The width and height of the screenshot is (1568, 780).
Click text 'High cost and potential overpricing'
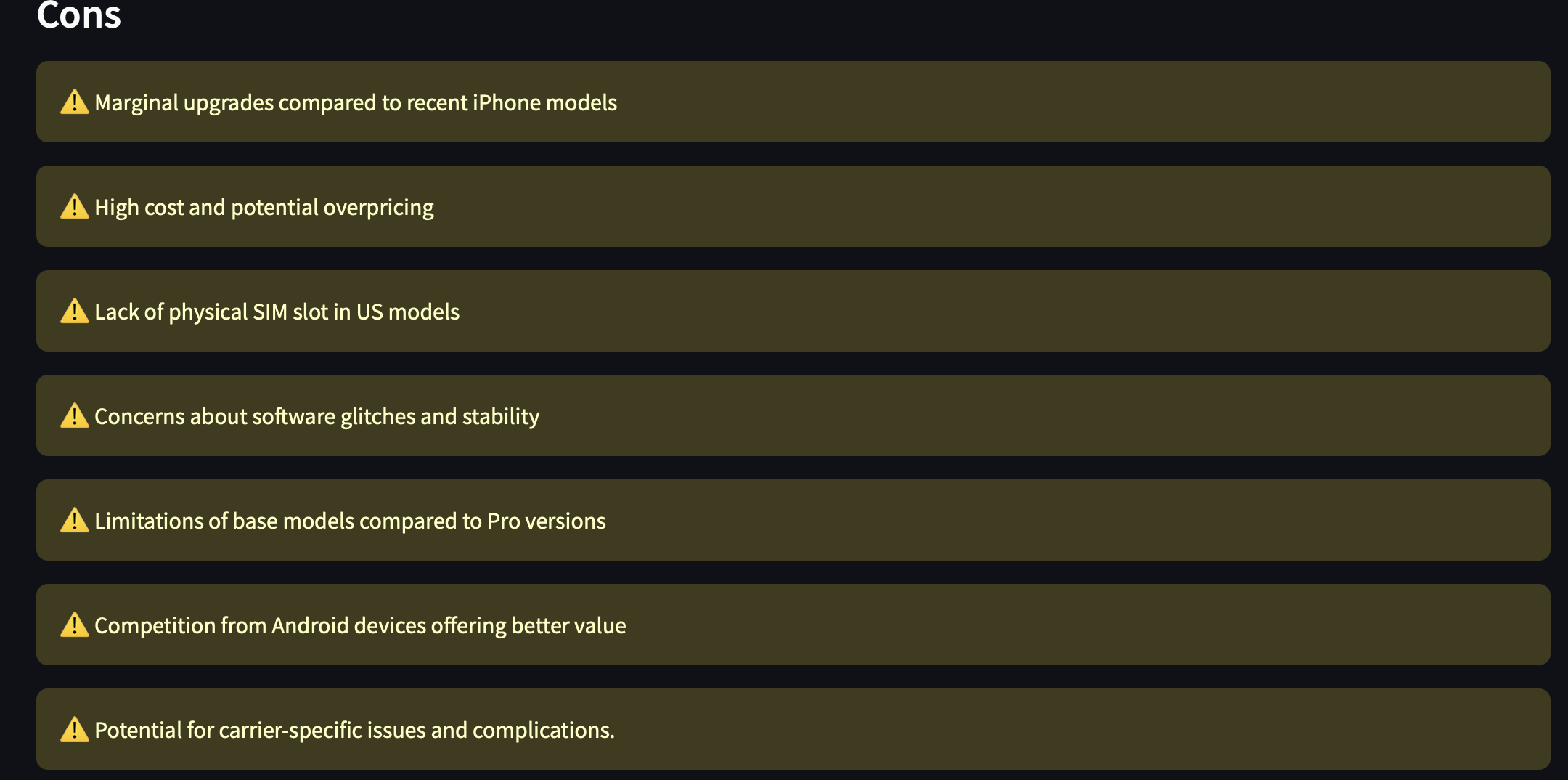(x=264, y=208)
